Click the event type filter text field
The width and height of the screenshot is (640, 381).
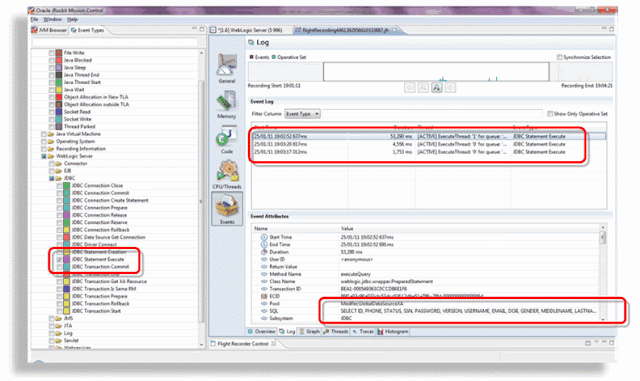[x=115, y=42]
